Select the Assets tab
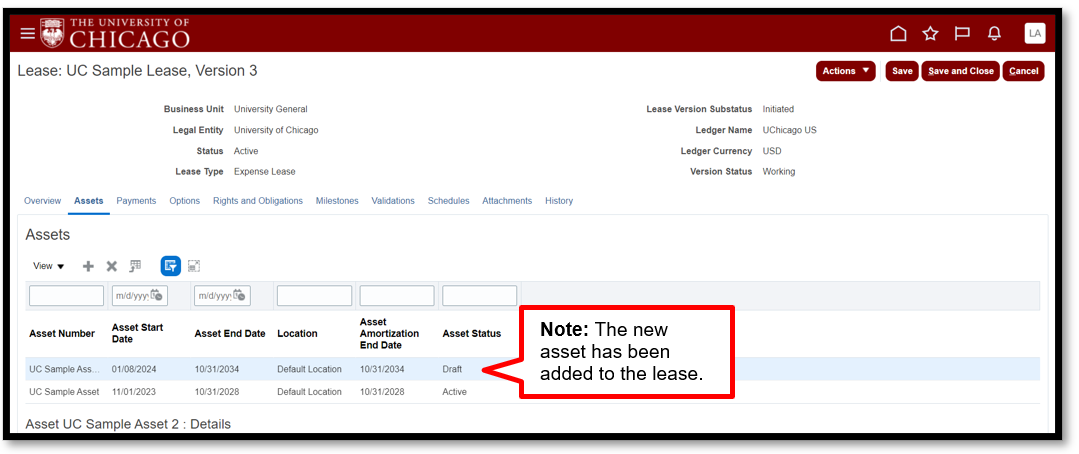The width and height of the screenshot is (1079, 454). coord(89,201)
